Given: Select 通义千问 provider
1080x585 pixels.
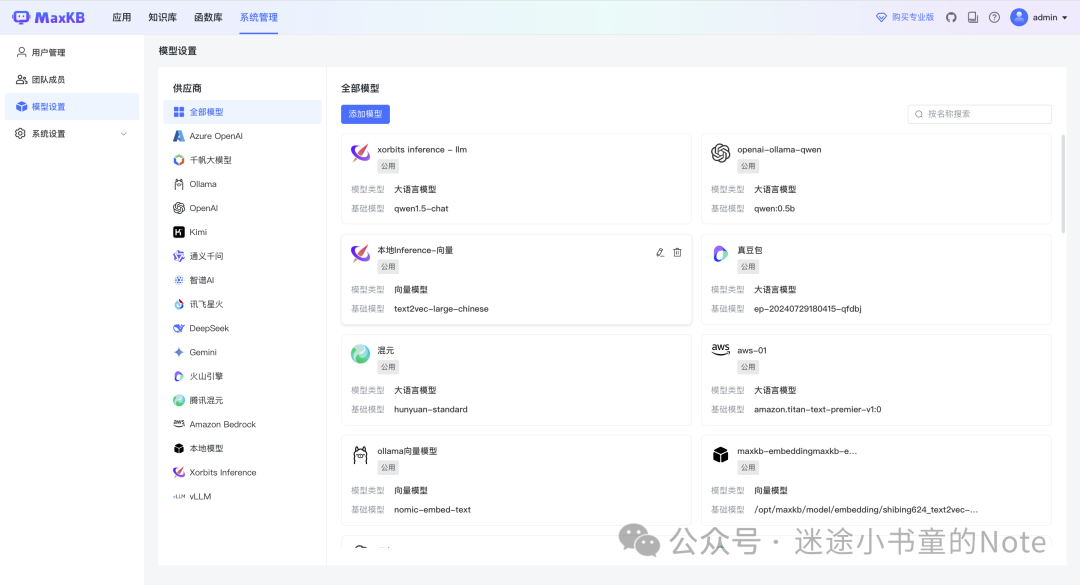Looking at the screenshot, I should (242, 256).
